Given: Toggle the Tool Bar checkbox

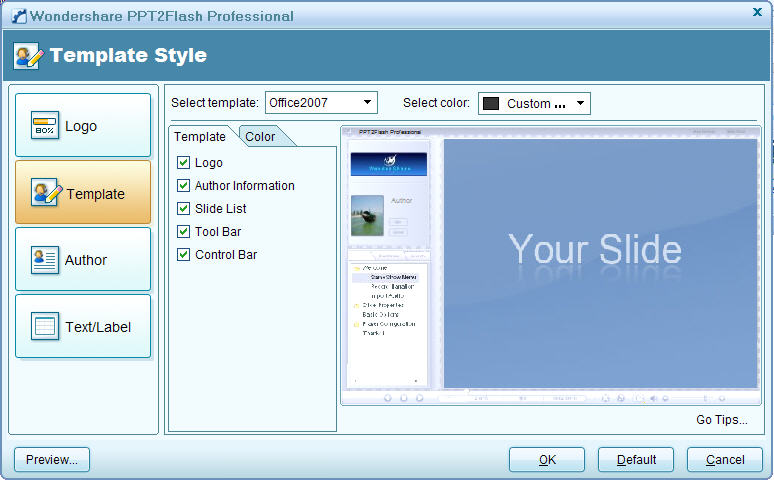Looking at the screenshot, I should [183, 232].
